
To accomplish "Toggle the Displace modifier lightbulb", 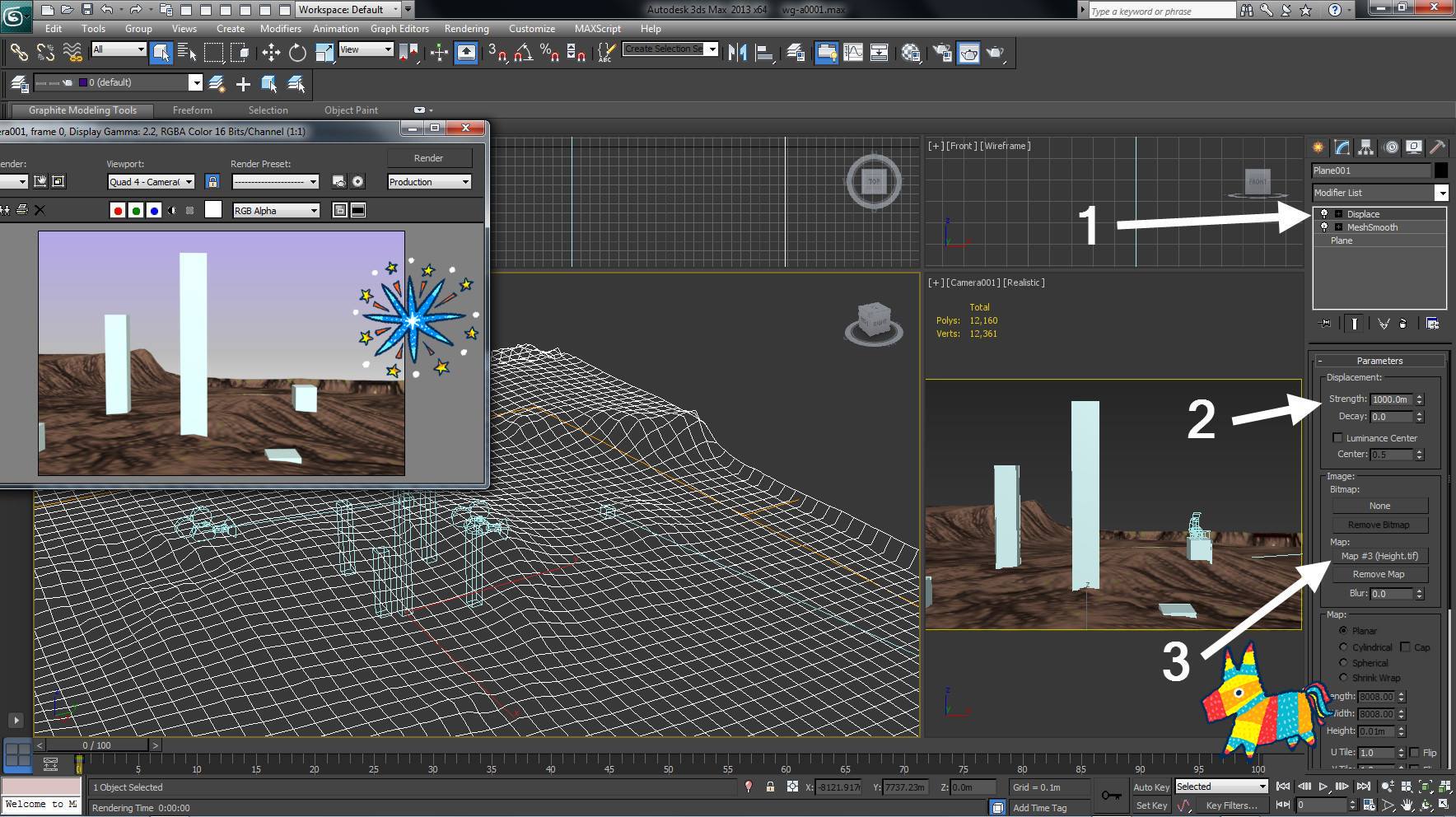I will 1324,214.
